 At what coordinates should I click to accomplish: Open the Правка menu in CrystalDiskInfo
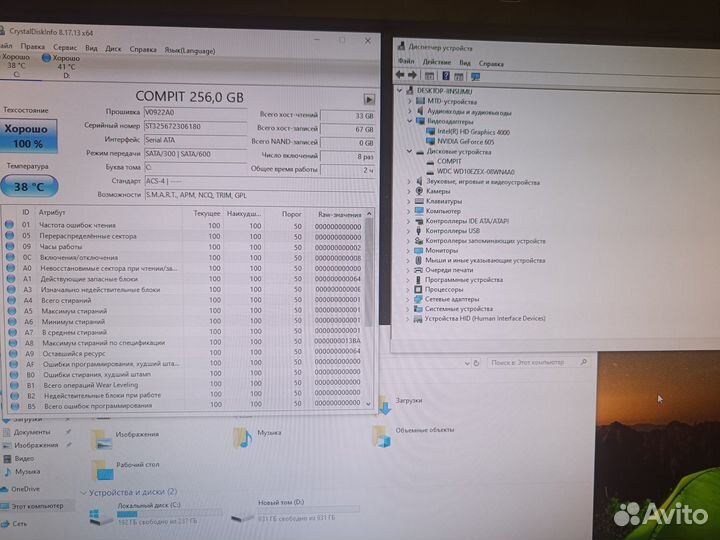(33, 46)
